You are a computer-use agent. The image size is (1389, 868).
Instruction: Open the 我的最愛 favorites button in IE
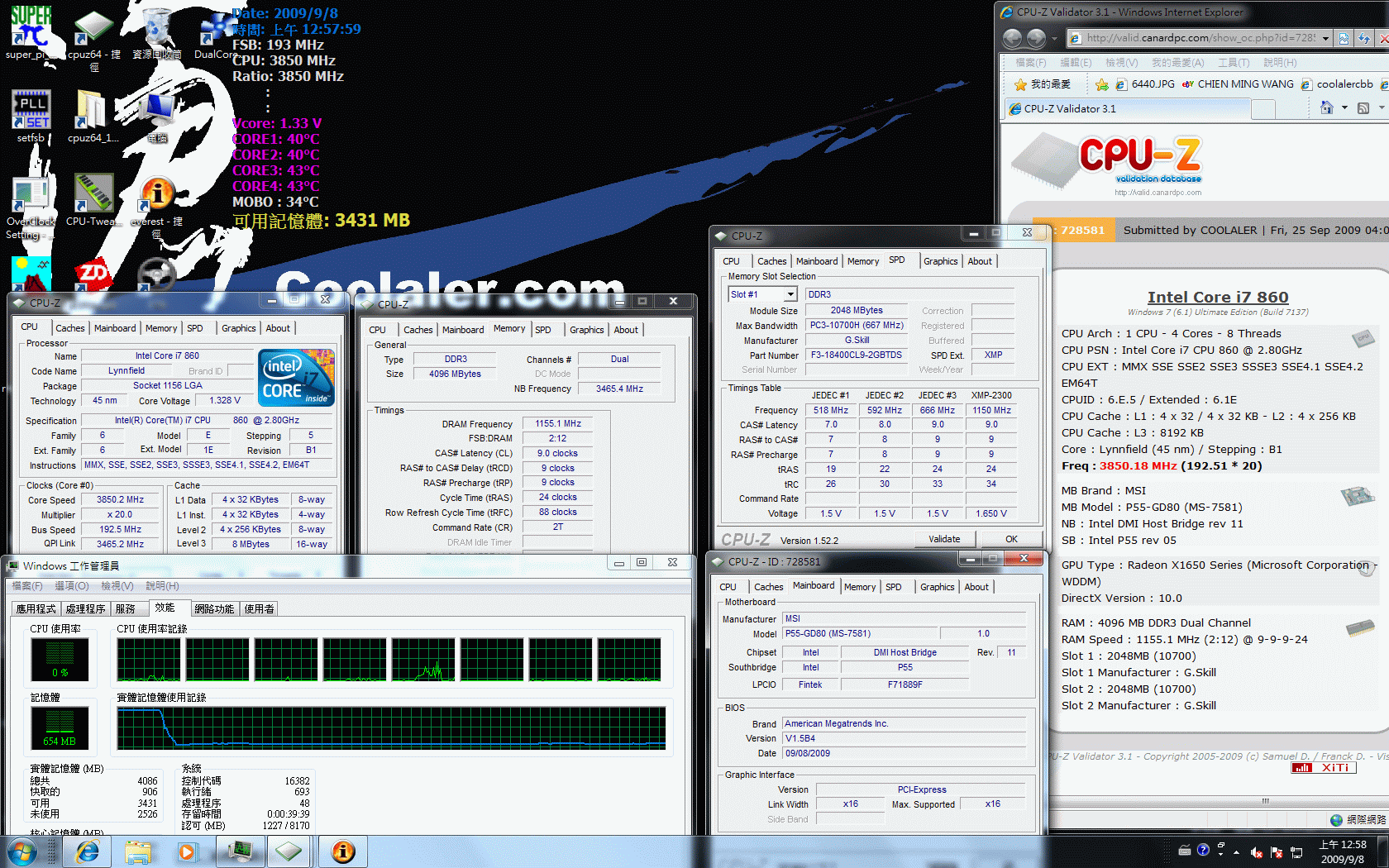(1043, 84)
